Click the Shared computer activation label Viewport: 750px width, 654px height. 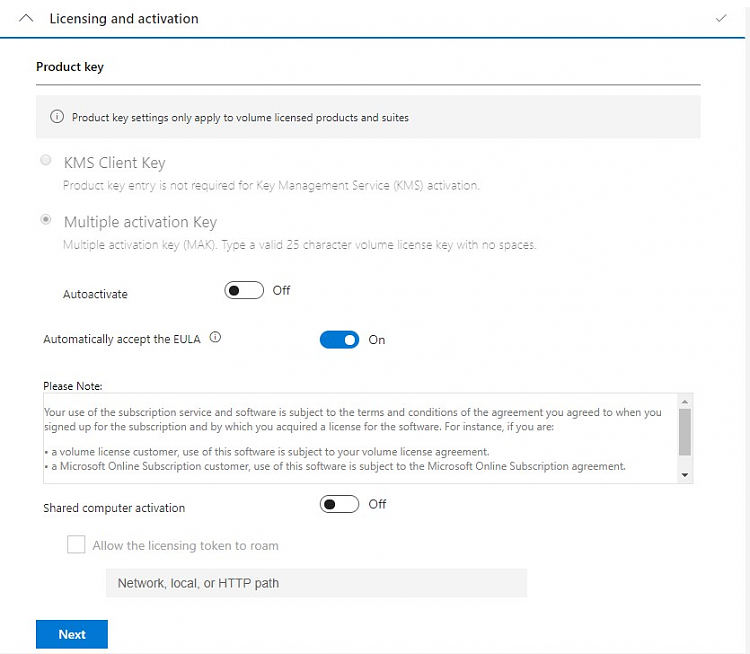[114, 508]
